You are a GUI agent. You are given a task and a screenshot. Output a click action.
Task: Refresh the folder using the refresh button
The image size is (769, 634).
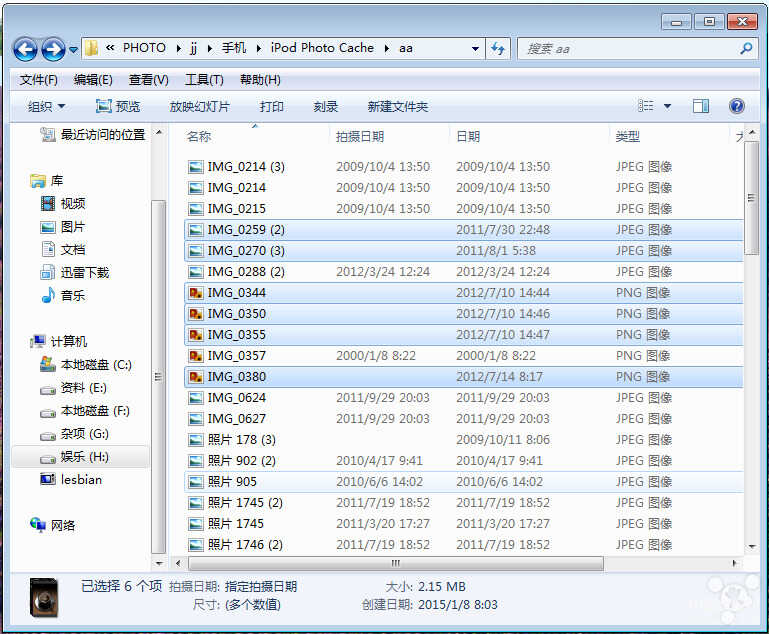(x=498, y=49)
